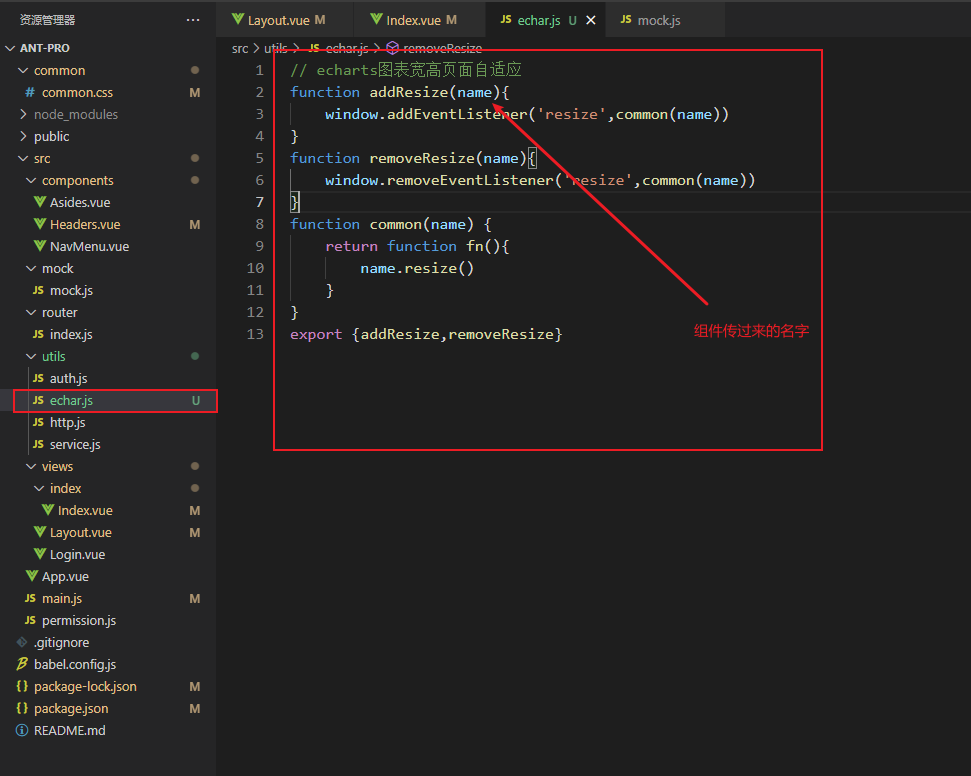Screen dimensions: 971x776
Task: Open router index.js file
Action: [x=108, y=334]
